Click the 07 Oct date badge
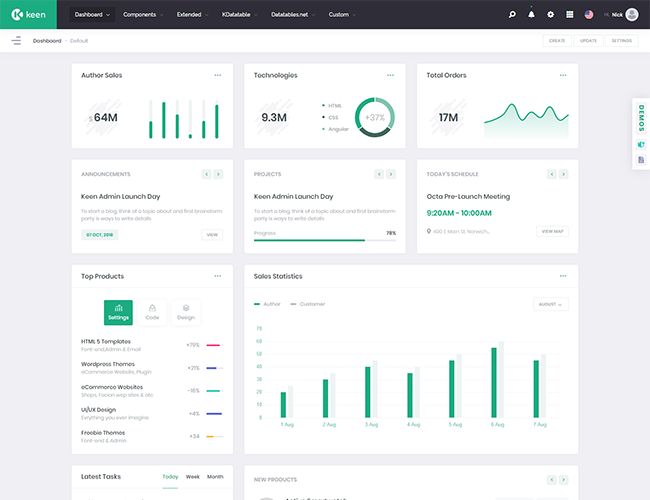This screenshot has width=650, height=500. tap(99, 235)
